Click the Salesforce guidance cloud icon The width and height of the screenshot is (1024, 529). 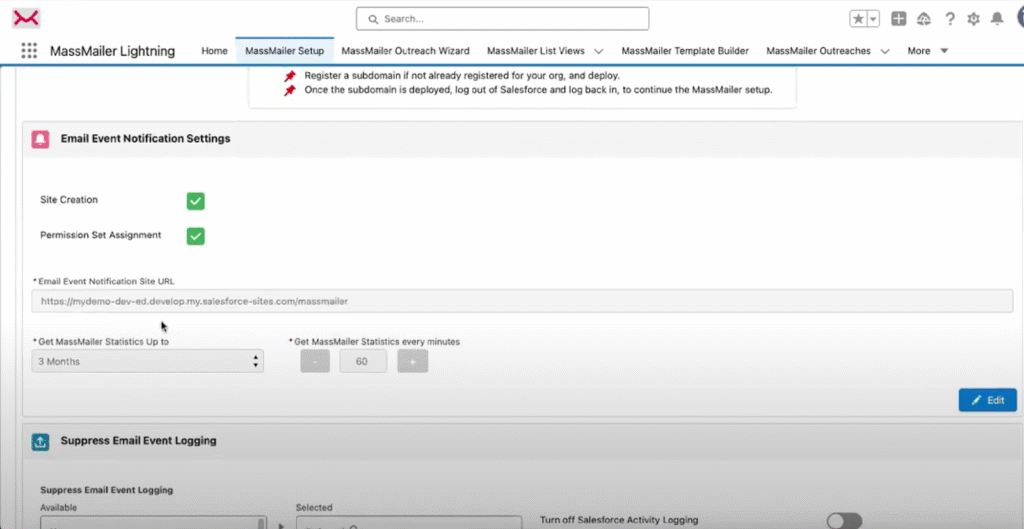click(923, 19)
